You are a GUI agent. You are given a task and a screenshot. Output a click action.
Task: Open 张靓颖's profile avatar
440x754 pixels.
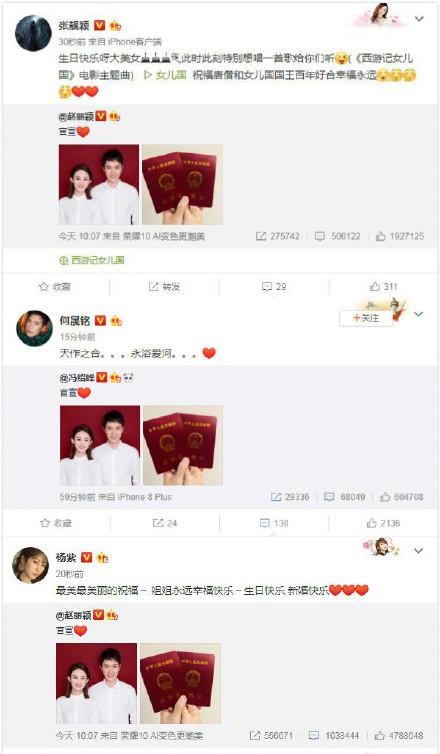pos(33,33)
